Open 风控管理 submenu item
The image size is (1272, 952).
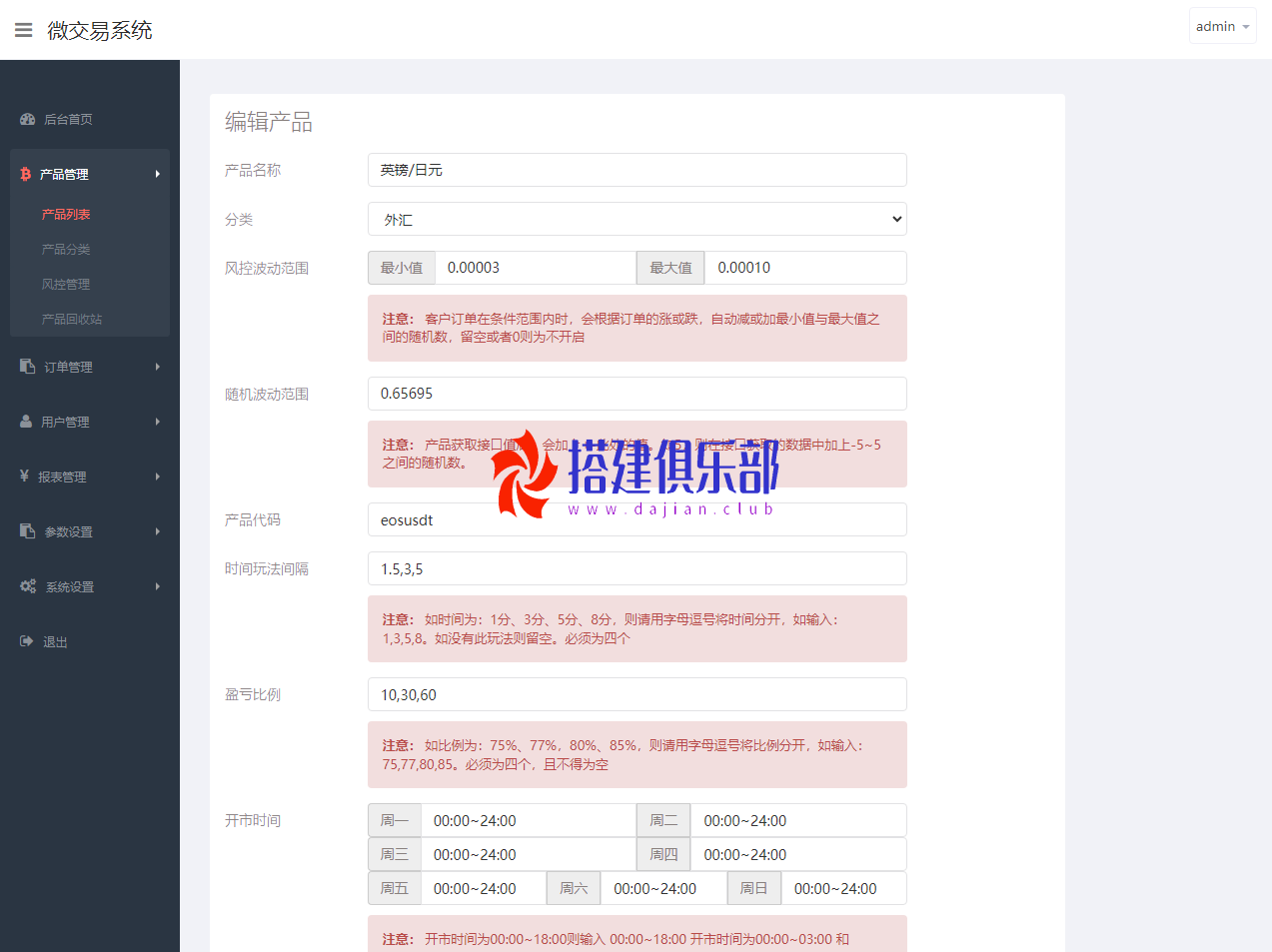66,284
